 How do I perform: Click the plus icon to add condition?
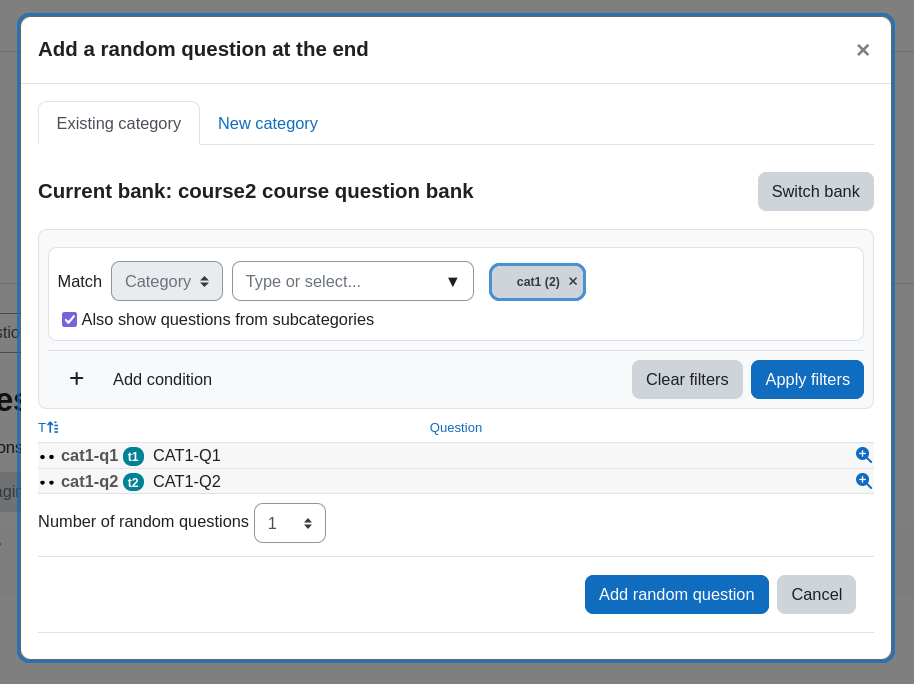point(76,379)
